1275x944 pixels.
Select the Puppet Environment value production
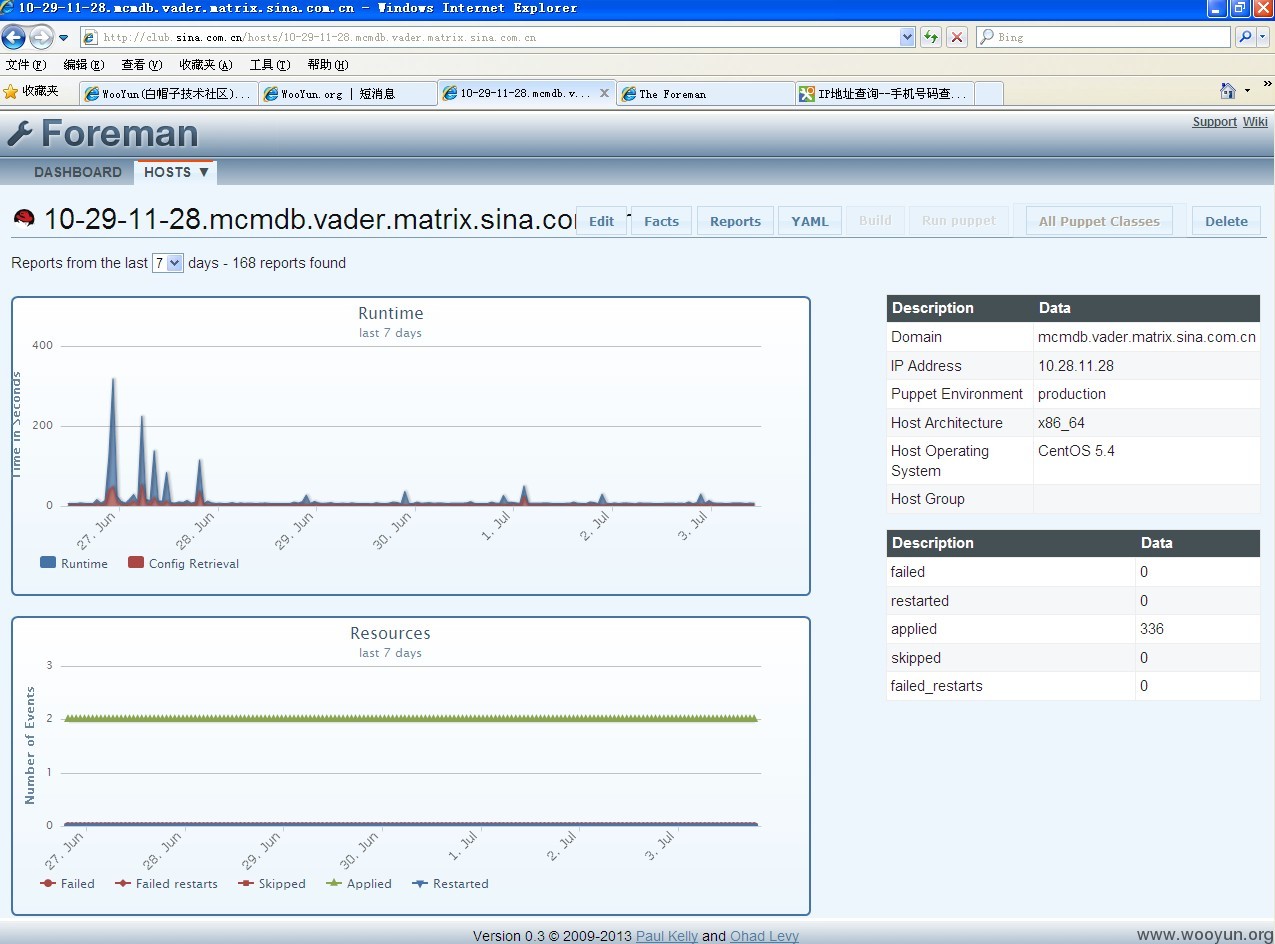[x=1072, y=394]
